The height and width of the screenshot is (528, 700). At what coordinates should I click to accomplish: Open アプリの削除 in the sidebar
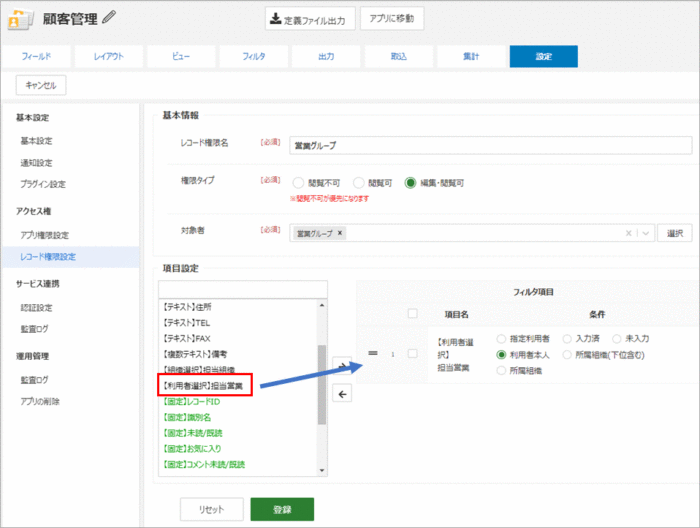40,401
